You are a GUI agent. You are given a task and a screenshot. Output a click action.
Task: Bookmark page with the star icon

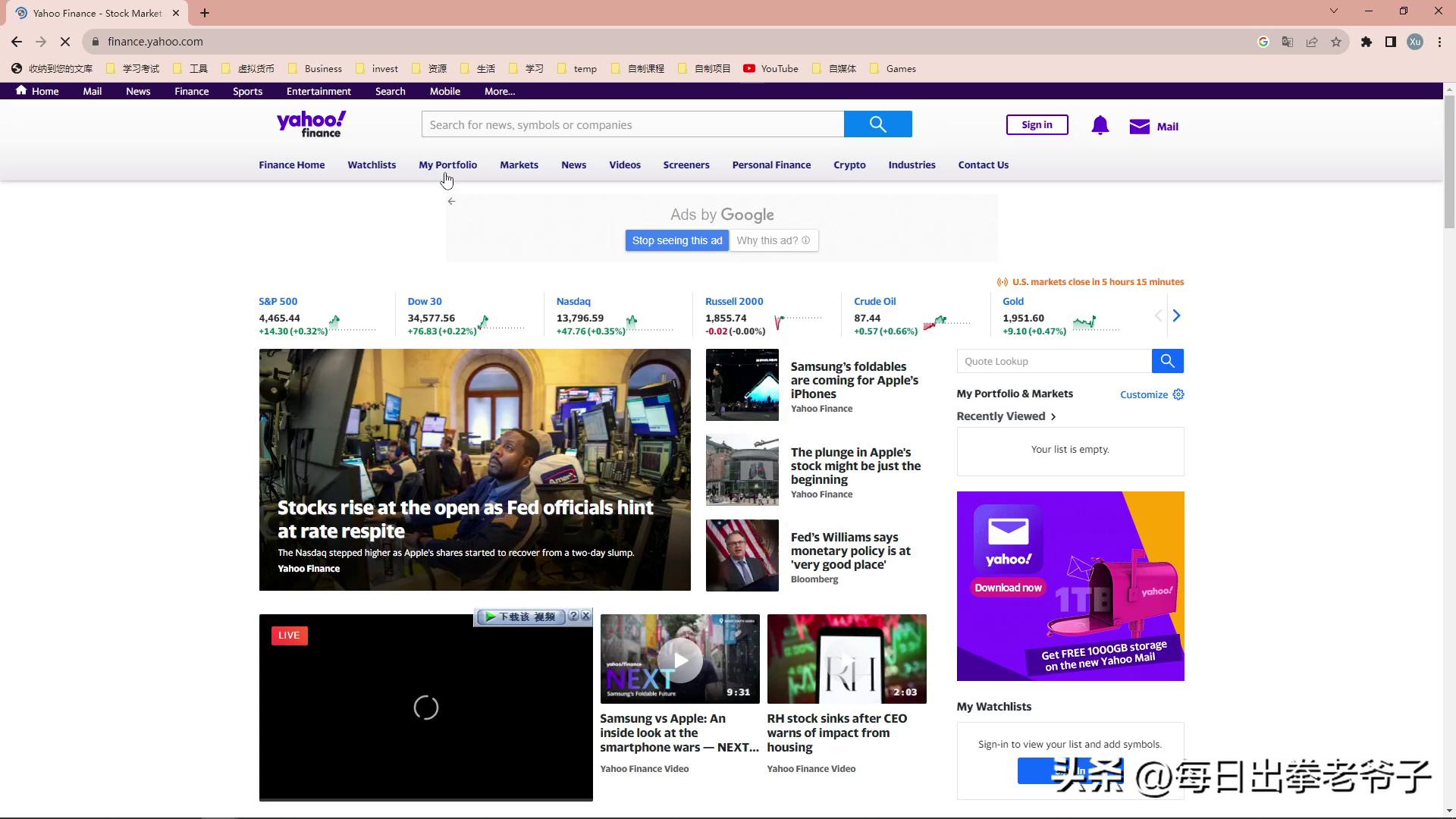1336,42
